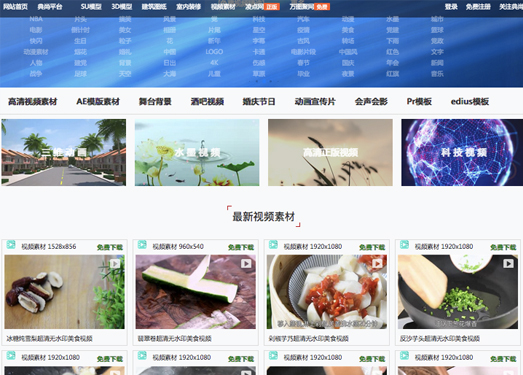Click 免费下载 on the 1528x856 video card
Viewport: 523px width, 375px height.
tap(110, 247)
